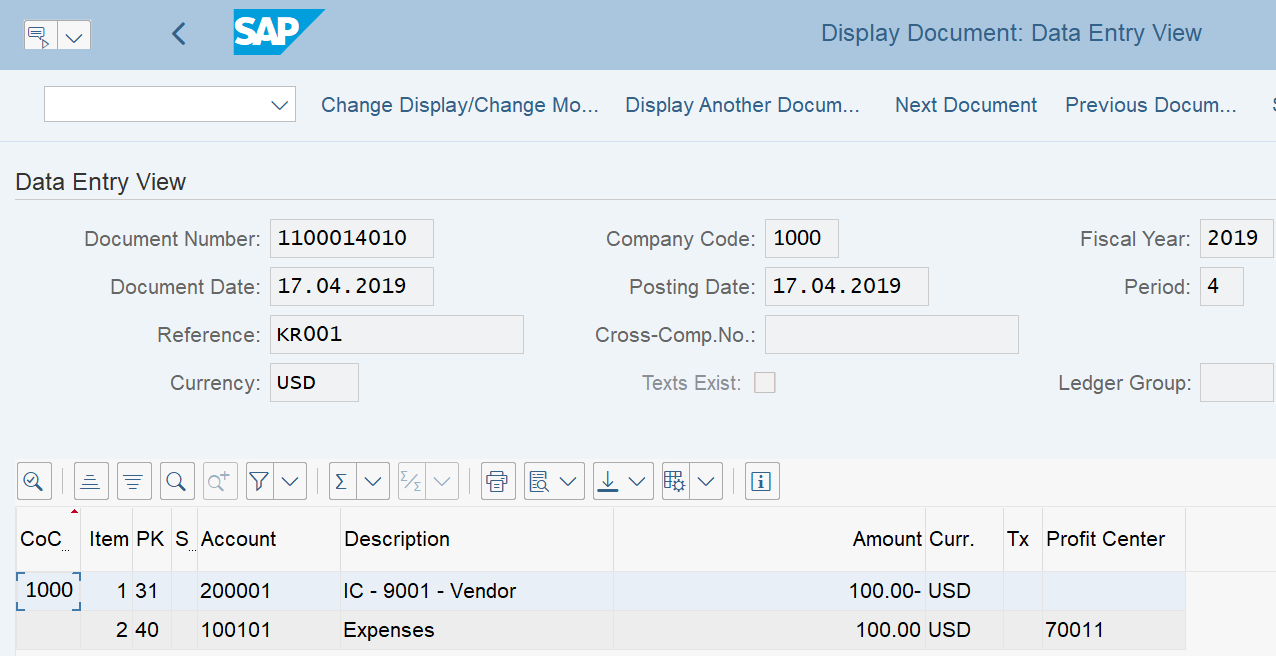The width and height of the screenshot is (1276, 656).
Task: Click posting key cell 40
Action: coord(151,630)
